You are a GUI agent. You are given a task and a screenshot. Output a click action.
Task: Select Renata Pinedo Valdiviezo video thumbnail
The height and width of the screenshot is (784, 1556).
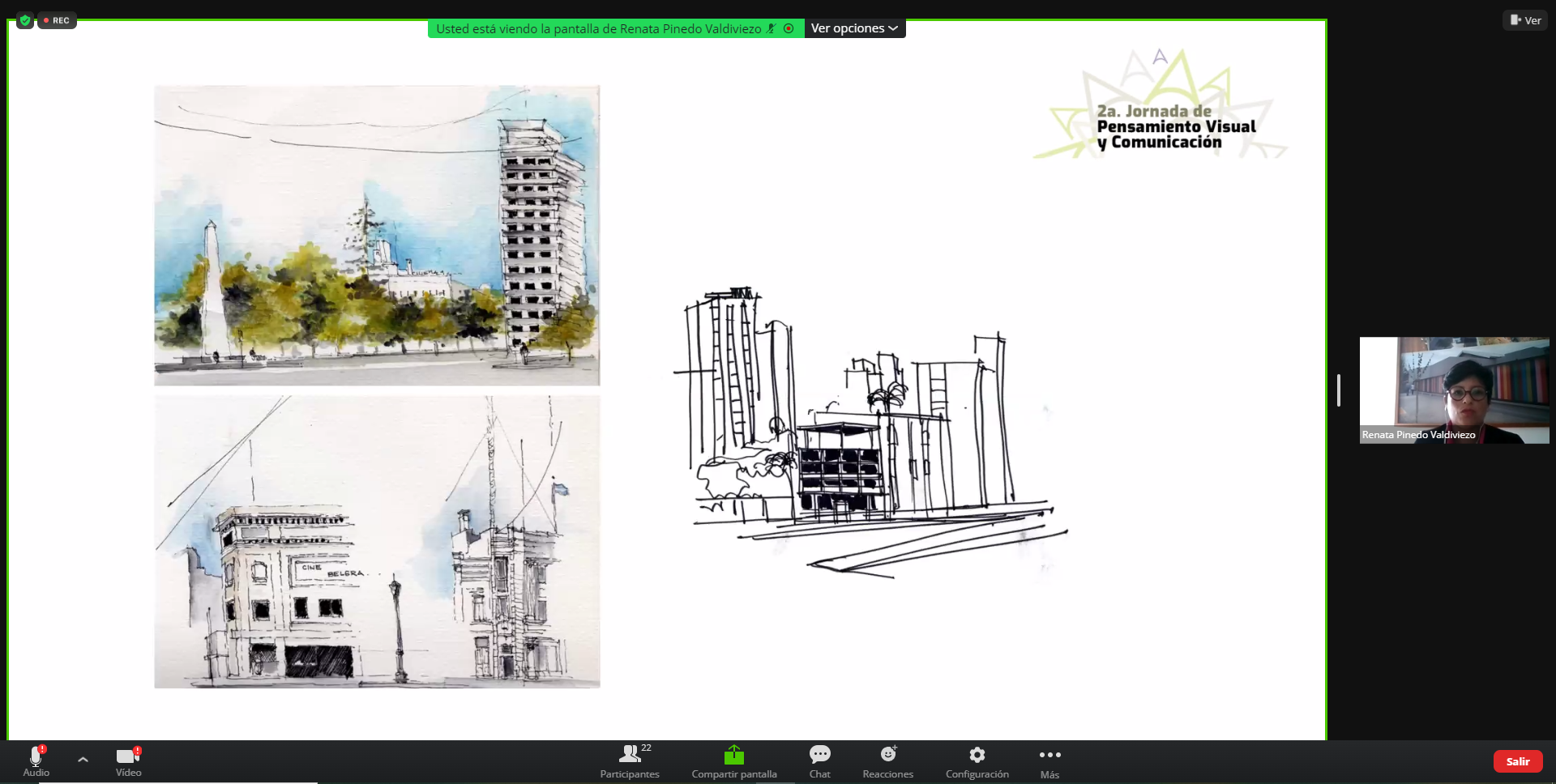(x=1454, y=390)
